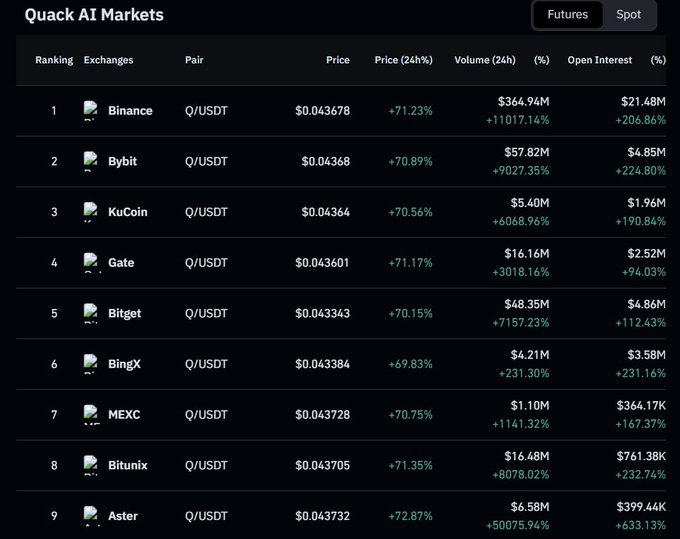Open the Binance exchange link
This screenshot has height=539, width=680.
point(130,111)
